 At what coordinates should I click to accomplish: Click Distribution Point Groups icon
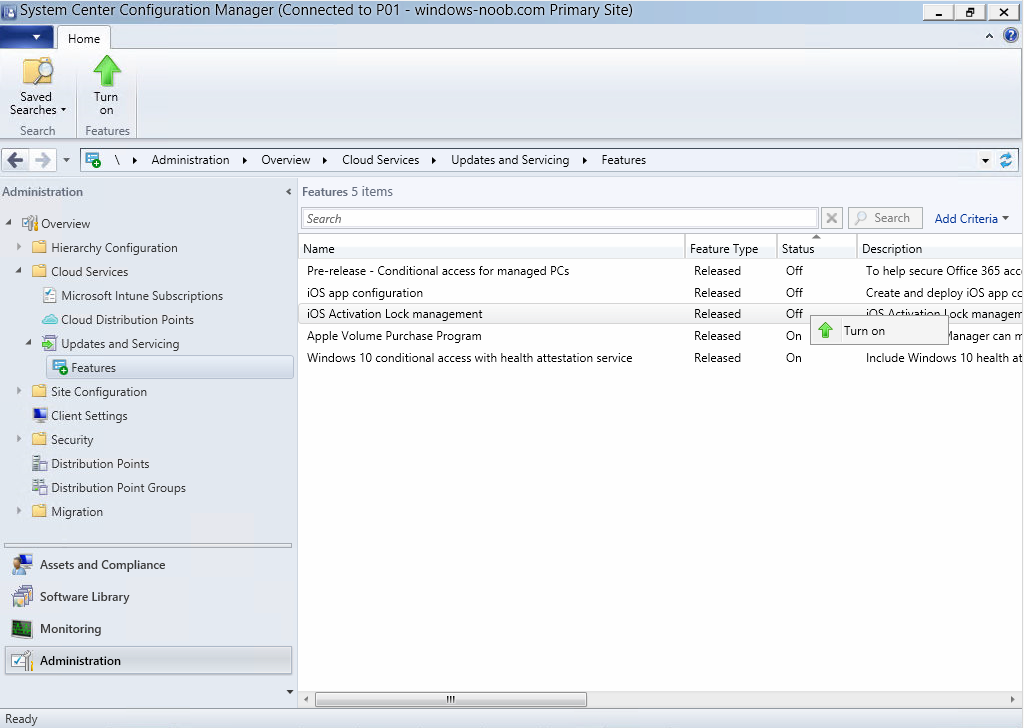pos(39,487)
